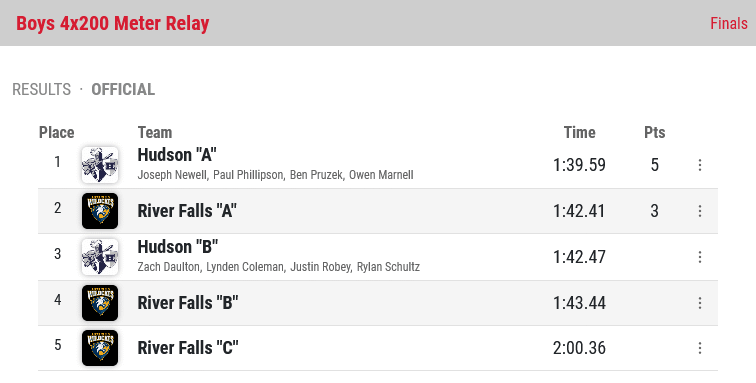Open more options for River Falls "B"
Image resolution: width=756 pixels, height=383 pixels.
(x=700, y=303)
